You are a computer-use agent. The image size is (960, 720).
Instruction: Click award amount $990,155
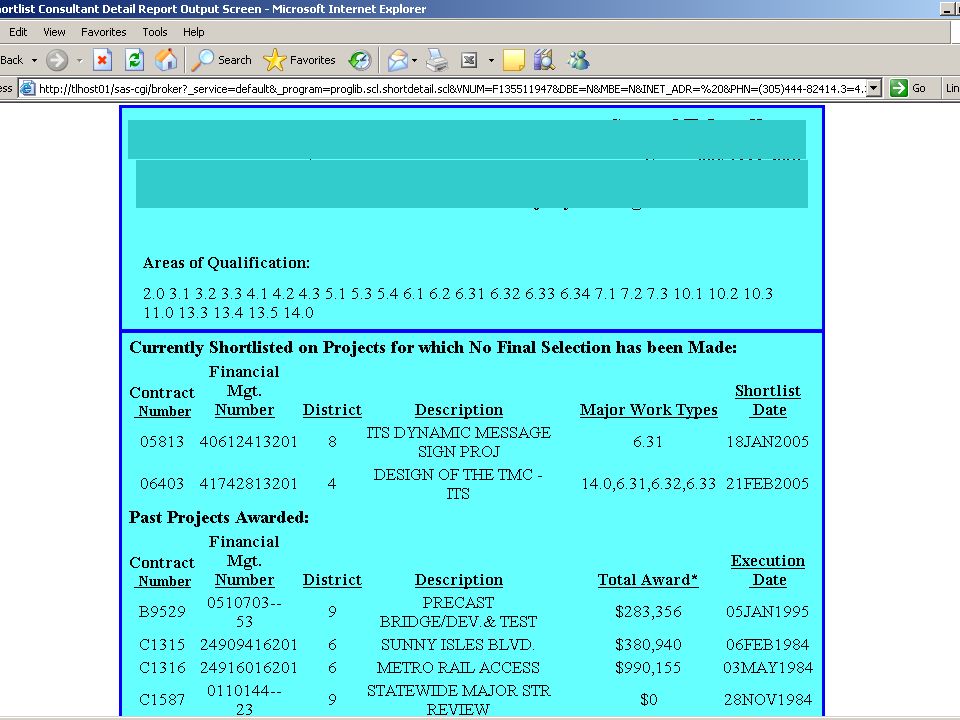click(x=648, y=667)
